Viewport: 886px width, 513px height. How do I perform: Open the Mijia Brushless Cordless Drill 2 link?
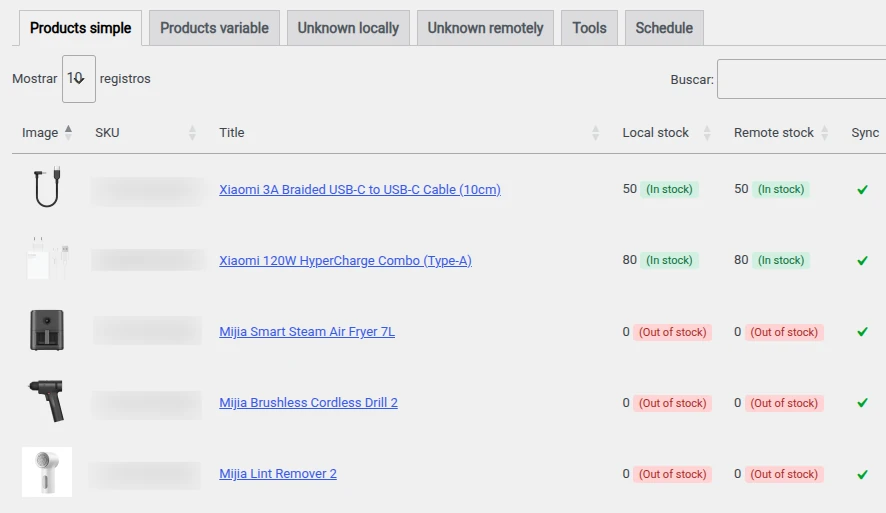[x=309, y=403]
